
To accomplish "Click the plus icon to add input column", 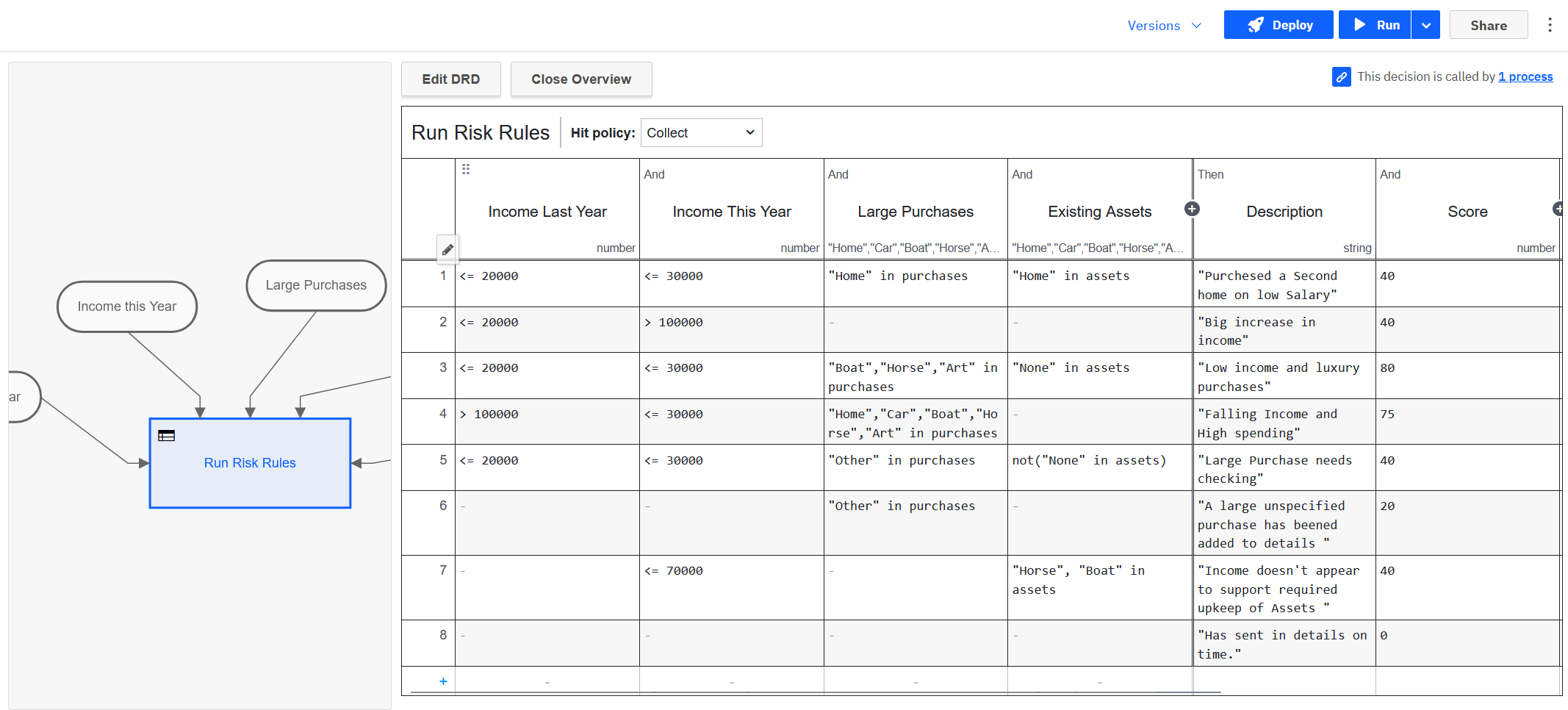I will tap(1192, 209).
